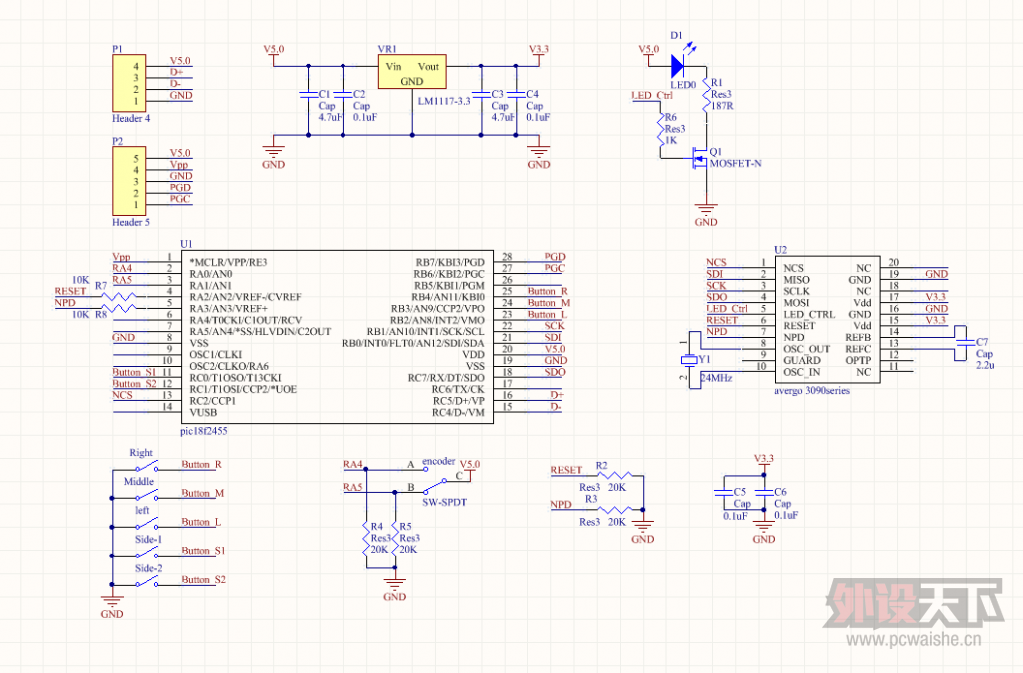Click Button_R net label on U1 pin 25
This screenshot has width=1023, height=673.
(547, 291)
